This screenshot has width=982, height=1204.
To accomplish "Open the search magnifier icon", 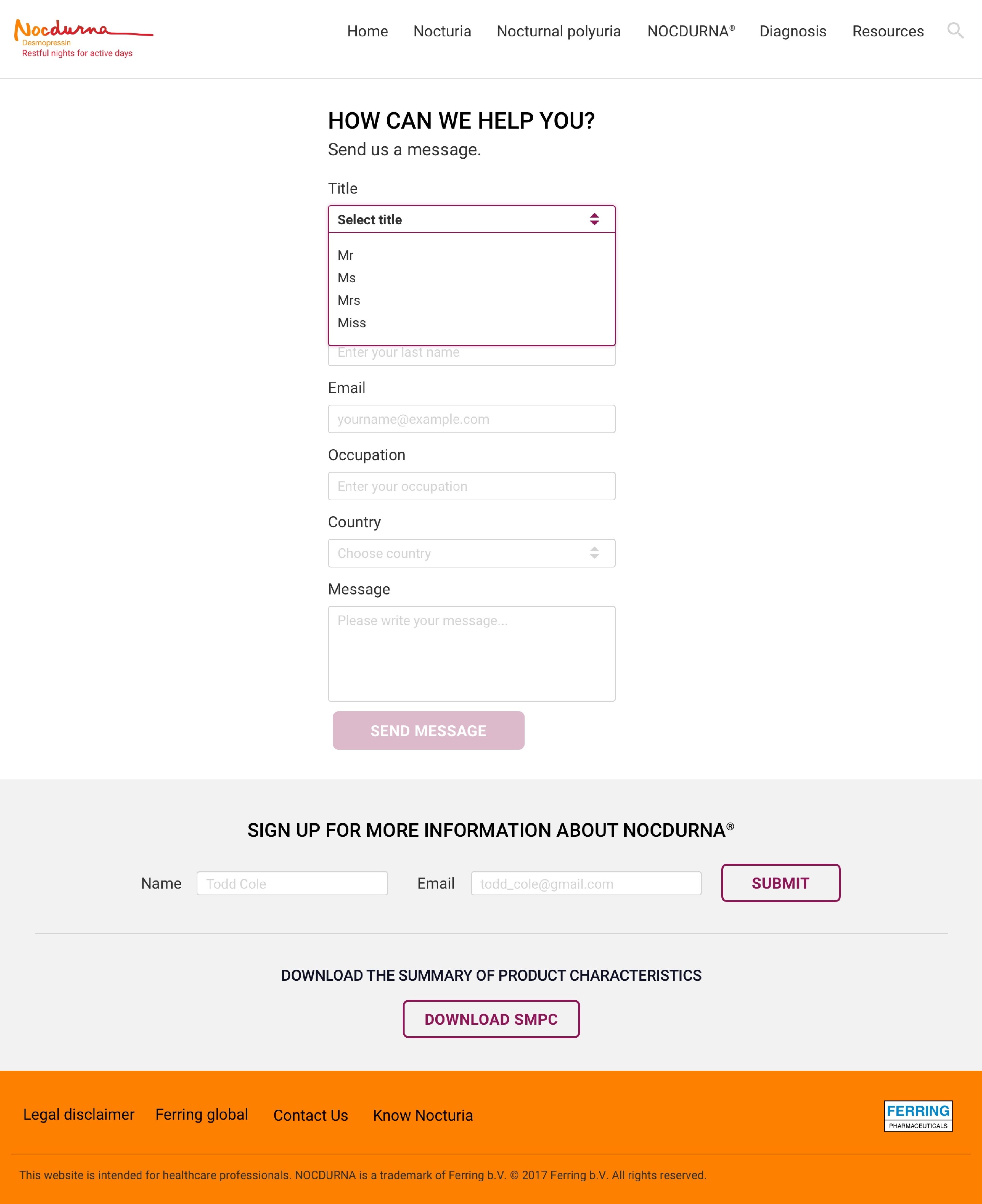I will pos(955,30).
